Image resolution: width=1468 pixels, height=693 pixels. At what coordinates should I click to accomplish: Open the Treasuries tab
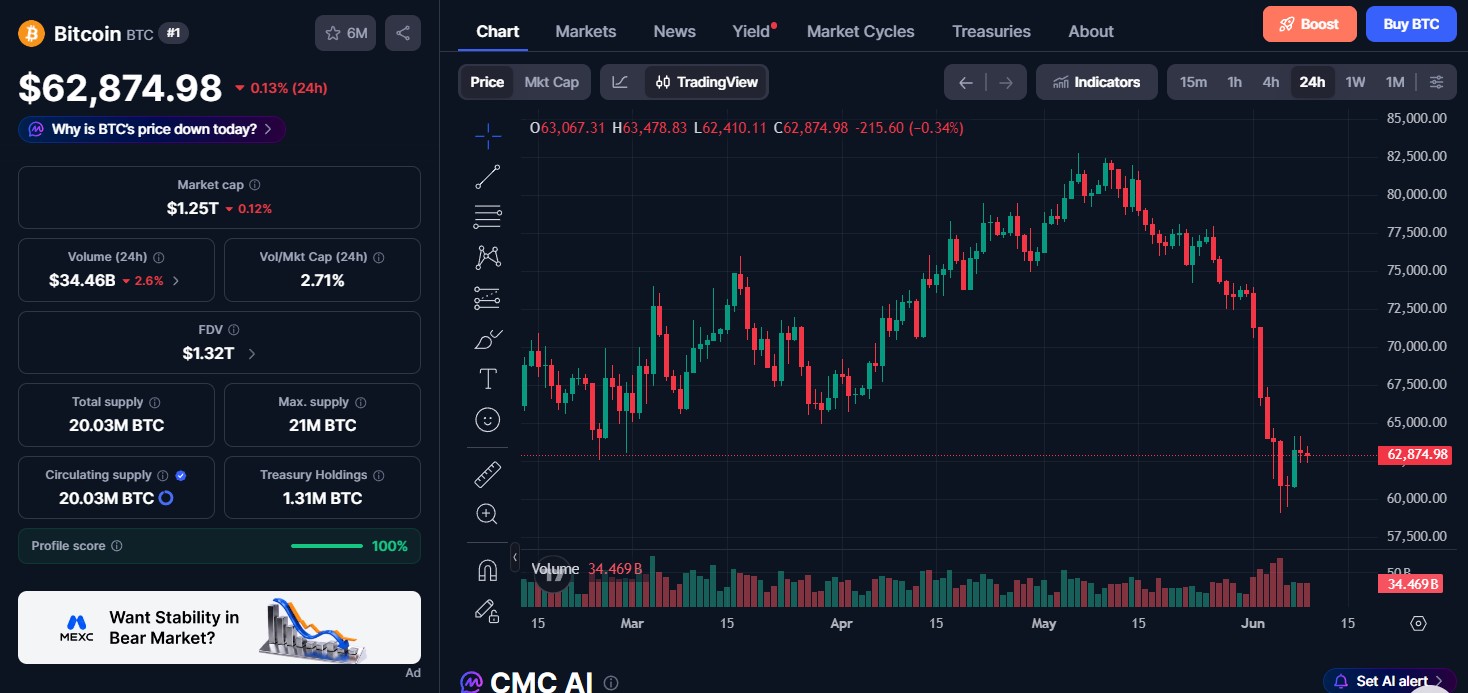pos(991,31)
